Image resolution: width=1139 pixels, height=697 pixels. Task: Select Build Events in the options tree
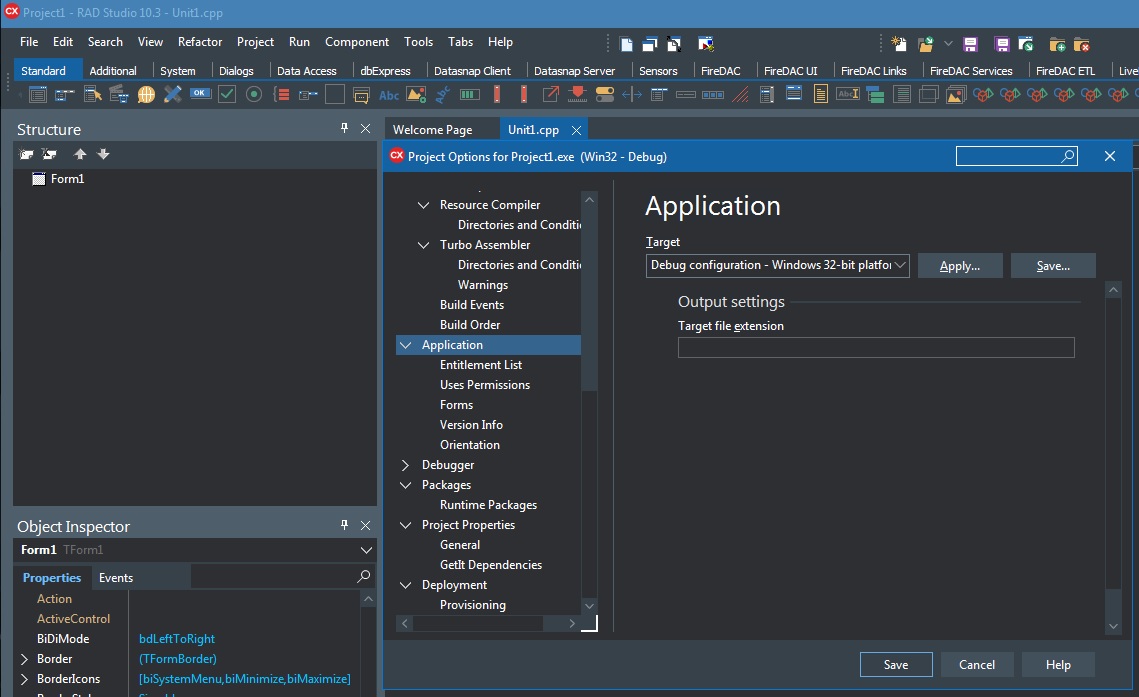coord(471,305)
